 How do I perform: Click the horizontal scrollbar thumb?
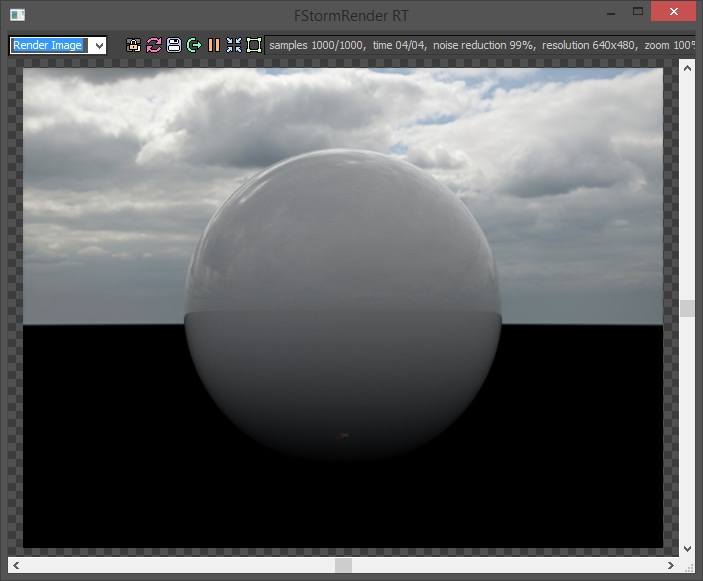pos(343,566)
